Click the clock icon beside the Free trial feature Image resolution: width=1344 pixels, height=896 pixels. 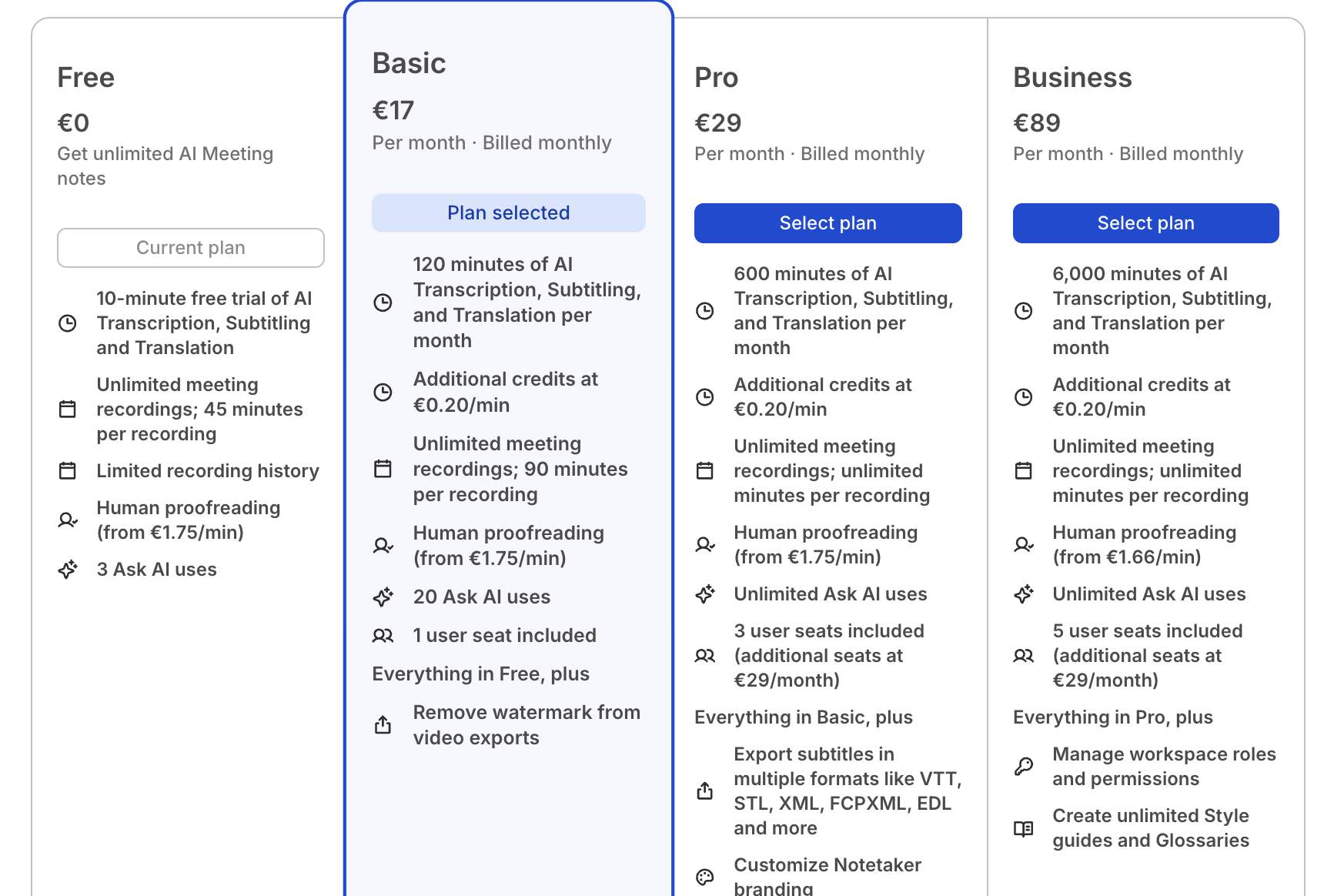click(69, 323)
